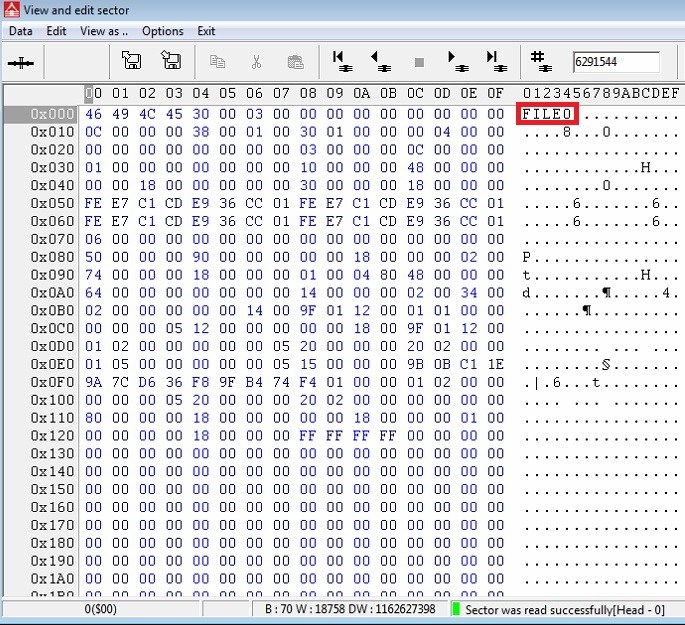Go to the next sector
The height and width of the screenshot is (625, 685).
click(x=457, y=62)
